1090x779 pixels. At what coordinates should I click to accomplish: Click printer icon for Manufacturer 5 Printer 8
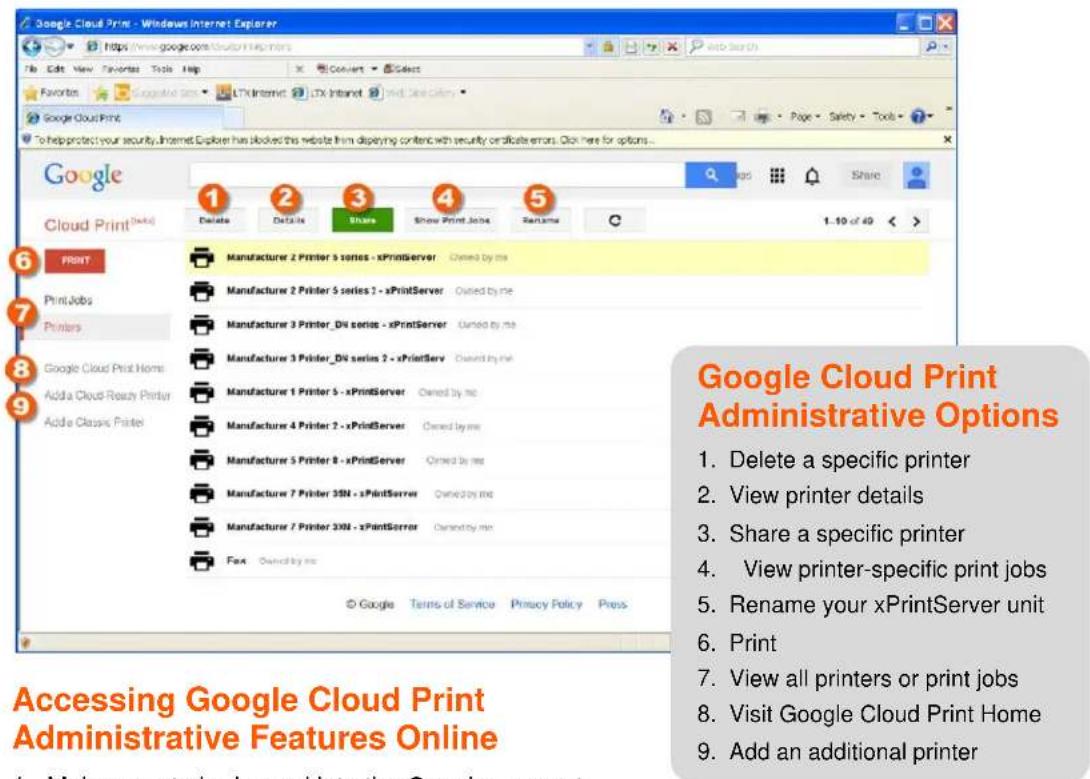[x=202, y=459]
